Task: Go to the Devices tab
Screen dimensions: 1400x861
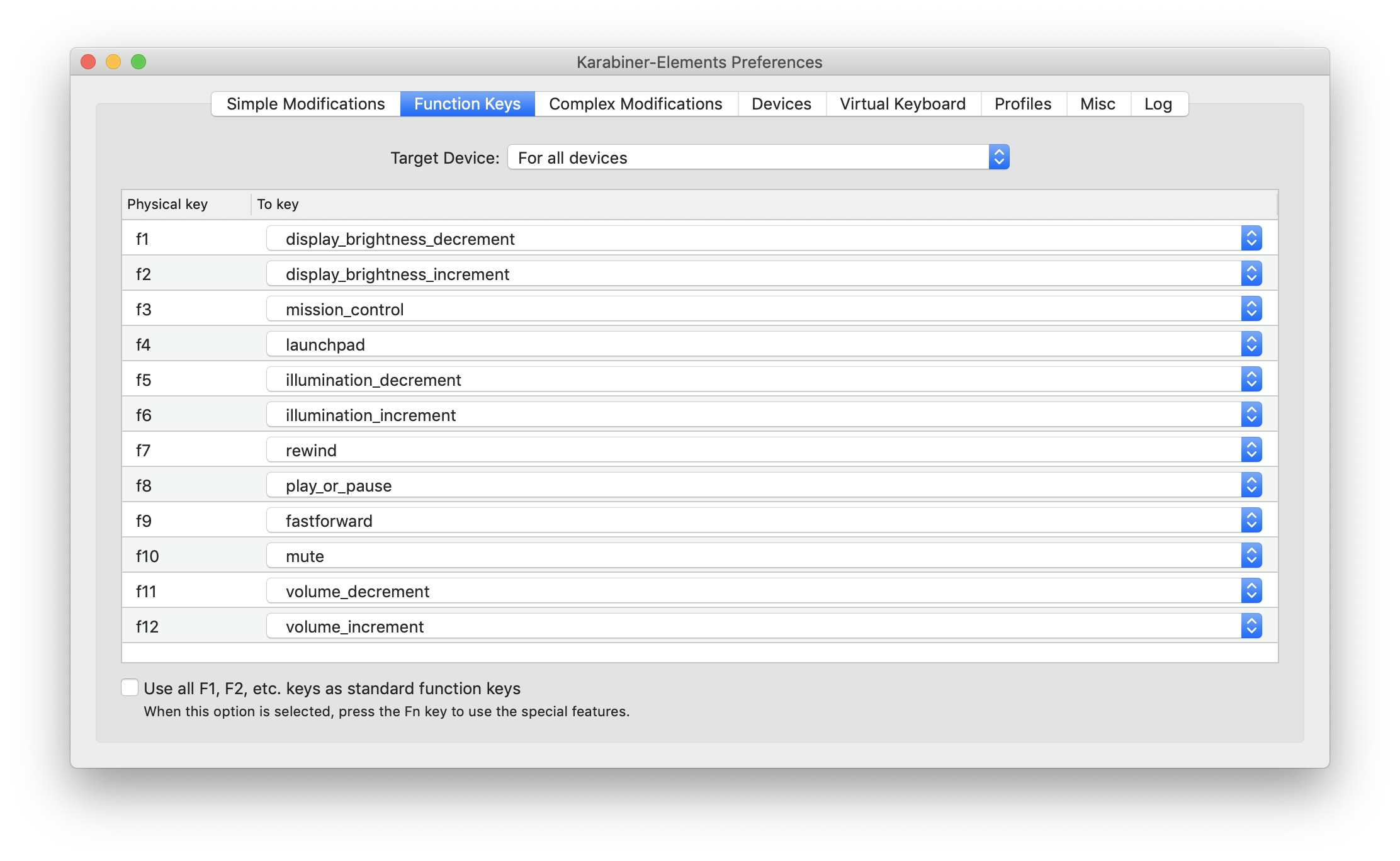Action: click(x=781, y=104)
